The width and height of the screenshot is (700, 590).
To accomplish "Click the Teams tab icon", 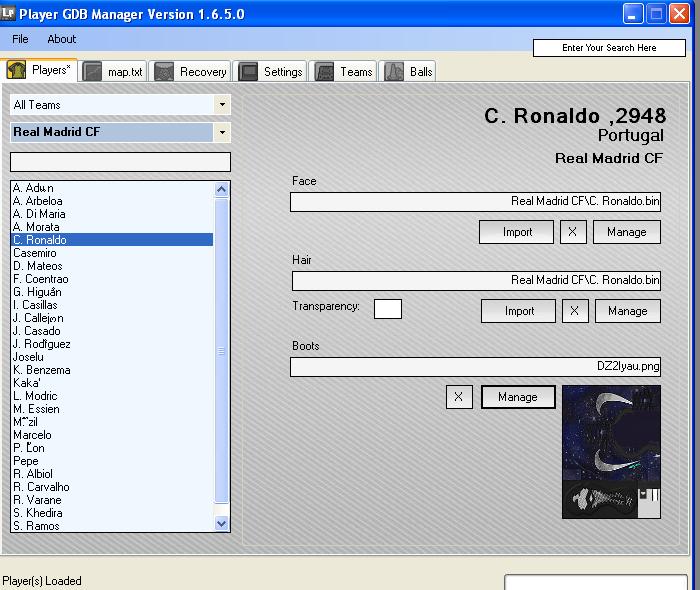I will click(x=324, y=72).
